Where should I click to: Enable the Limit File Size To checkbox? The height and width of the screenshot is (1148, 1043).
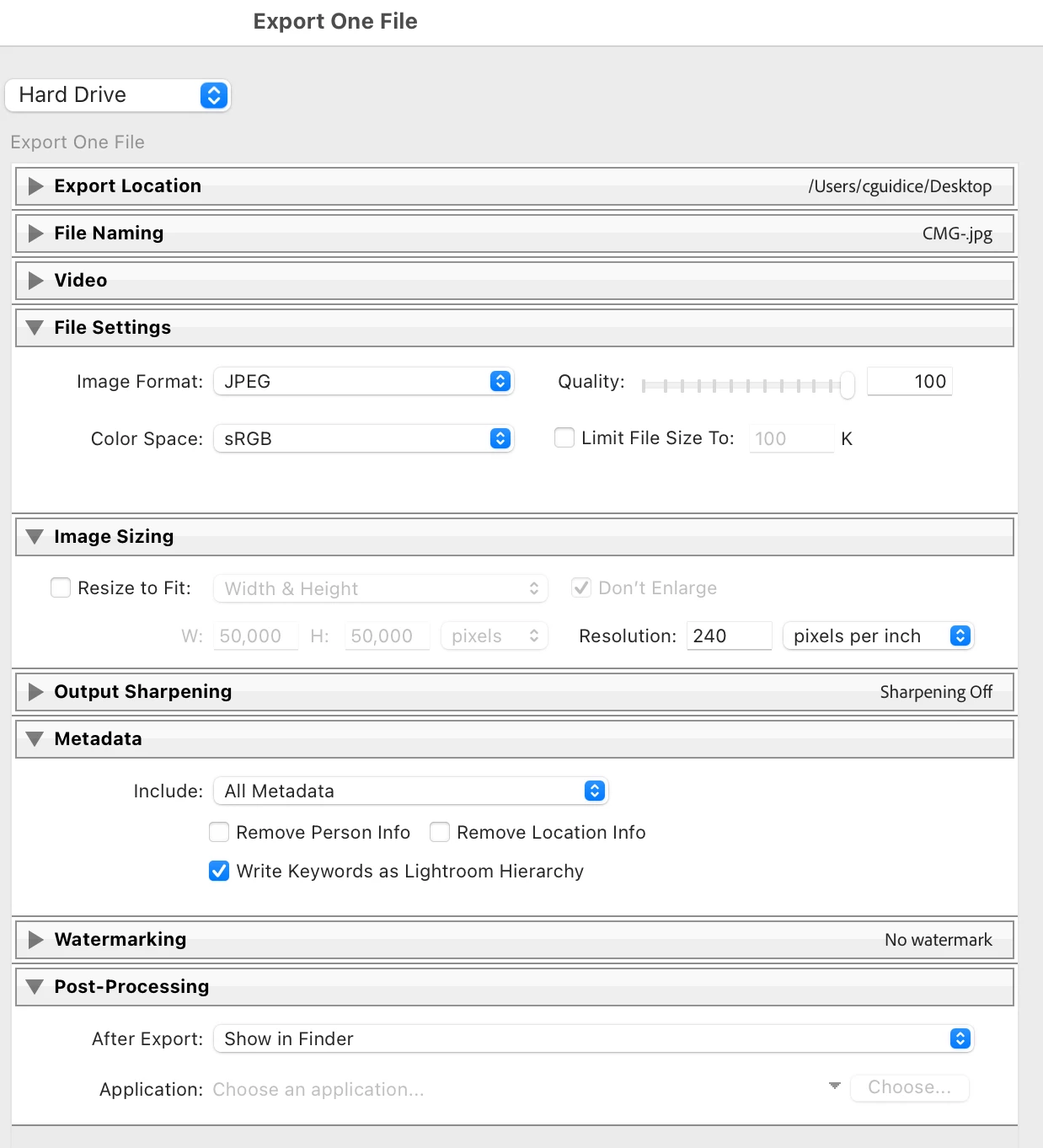coord(564,438)
